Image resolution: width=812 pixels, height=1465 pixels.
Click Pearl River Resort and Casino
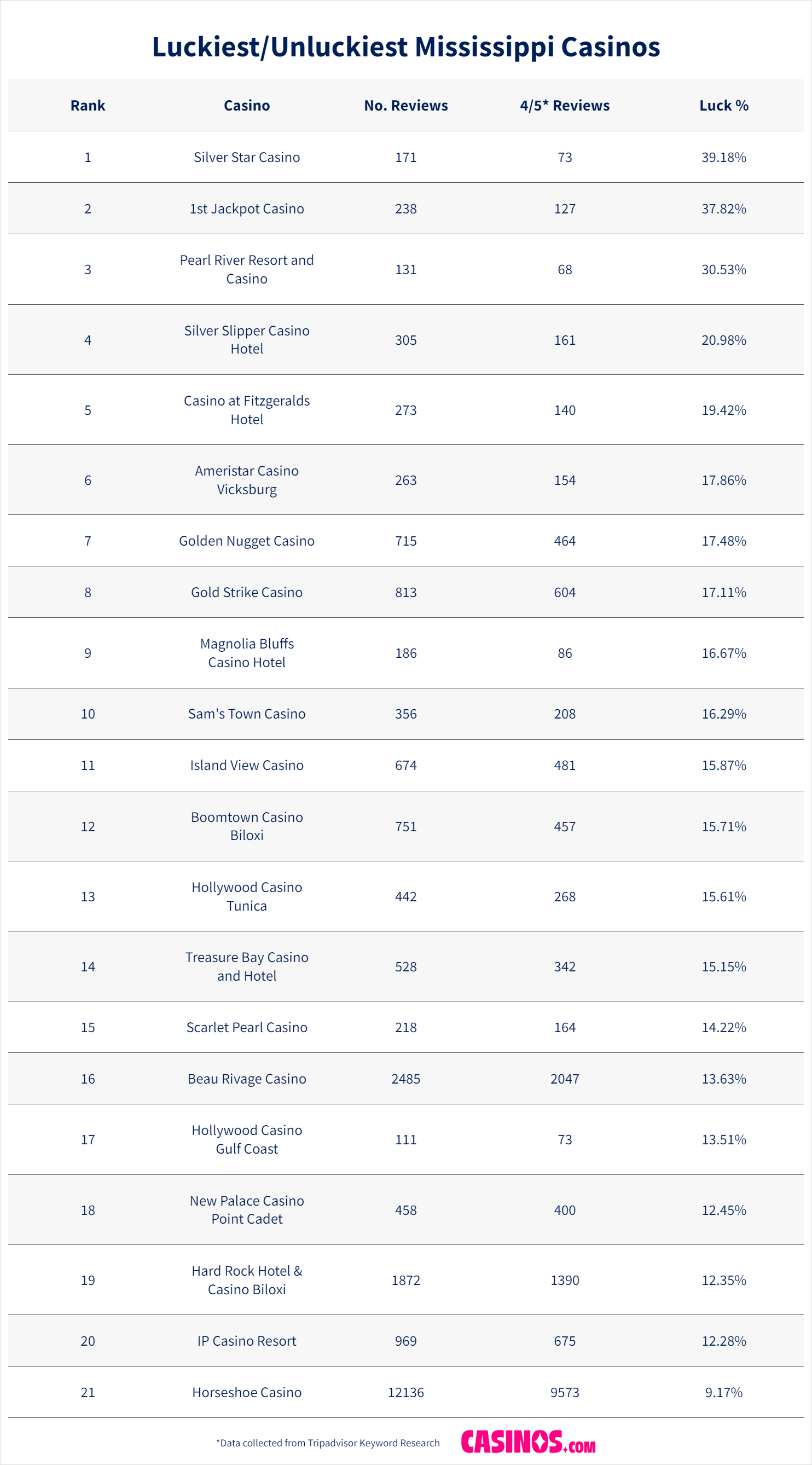(247, 269)
